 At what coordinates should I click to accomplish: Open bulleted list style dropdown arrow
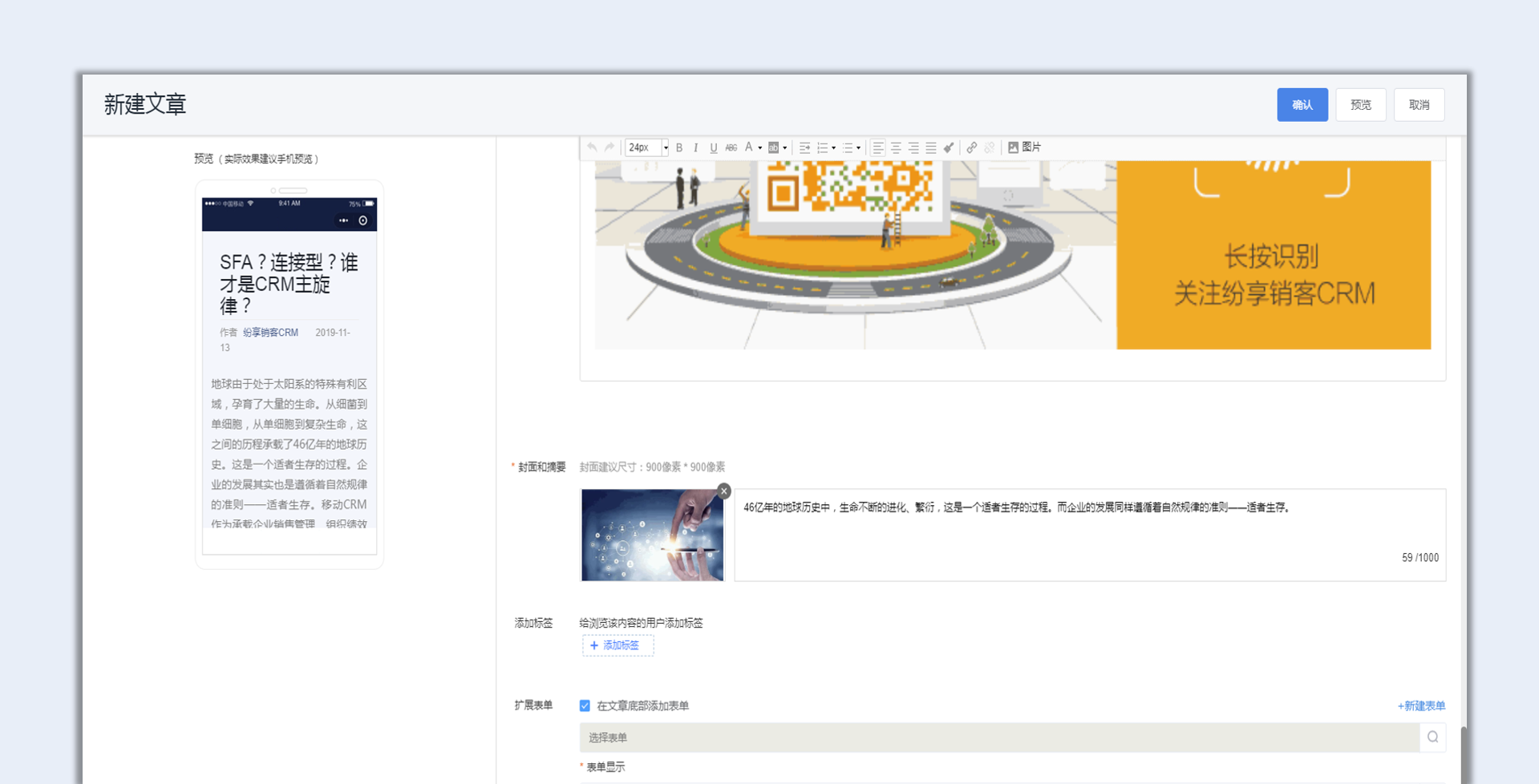pyautogui.click(x=859, y=148)
